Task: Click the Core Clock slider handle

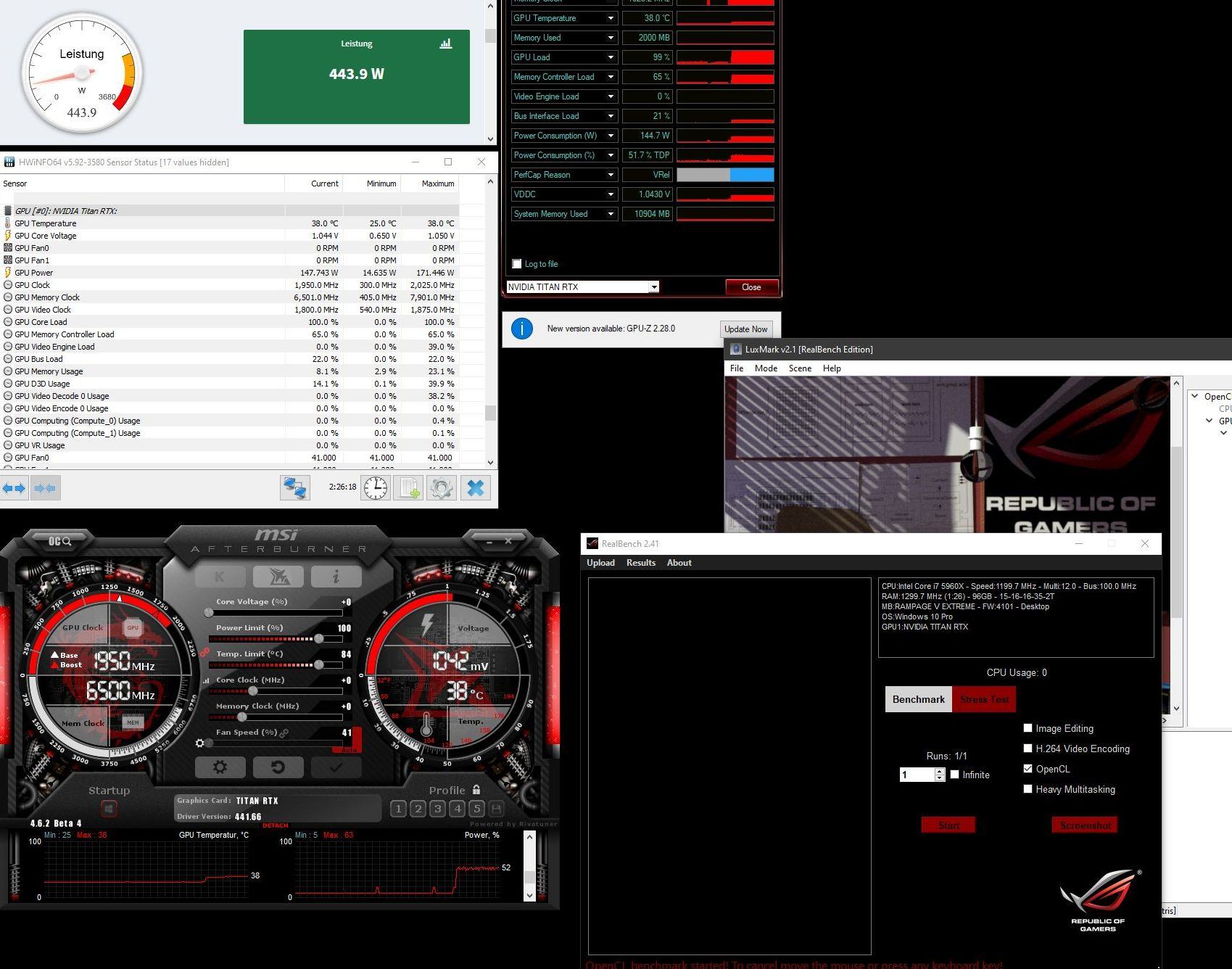Action: point(253,690)
